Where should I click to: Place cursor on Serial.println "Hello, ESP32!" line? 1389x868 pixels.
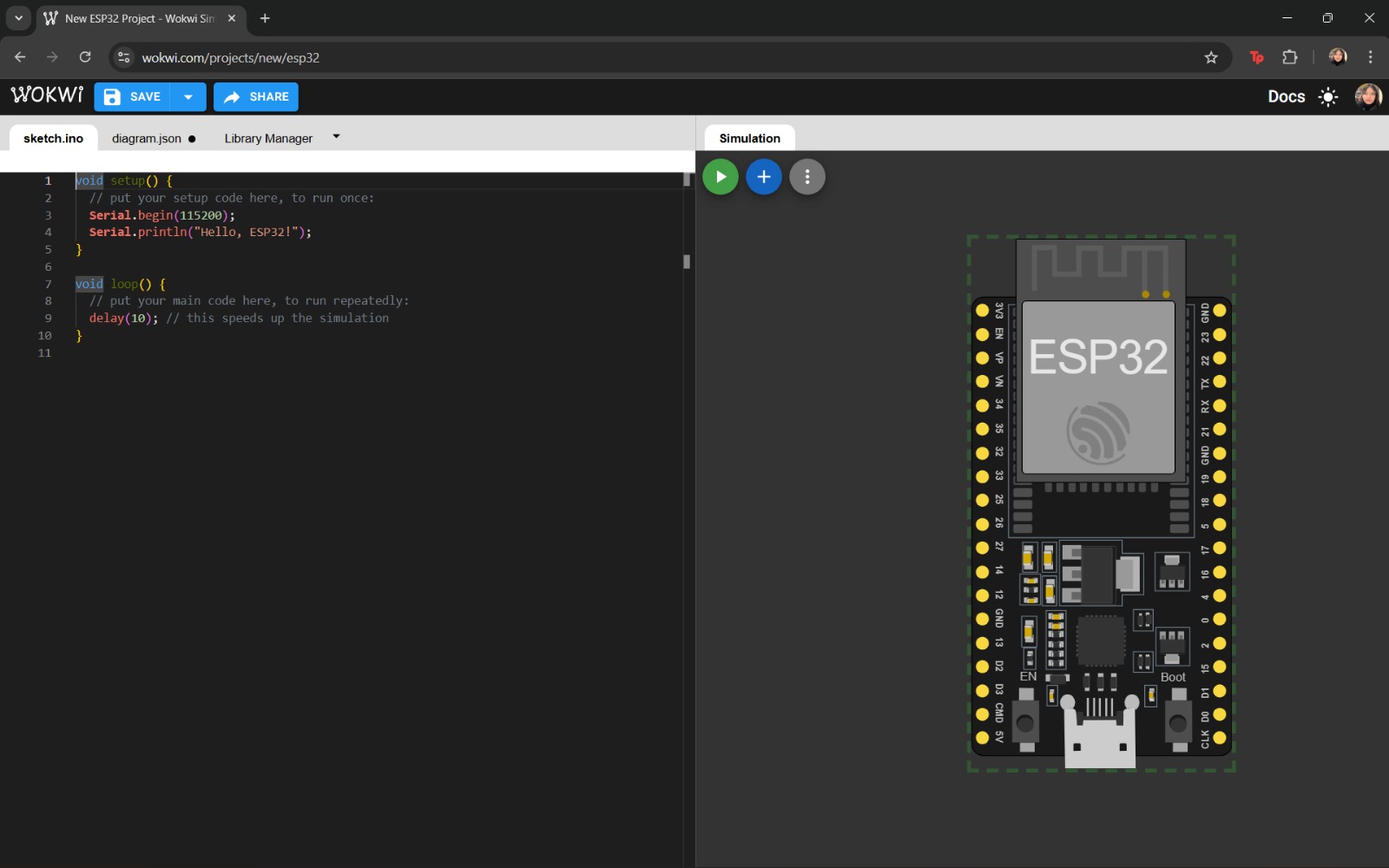[x=200, y=232]
